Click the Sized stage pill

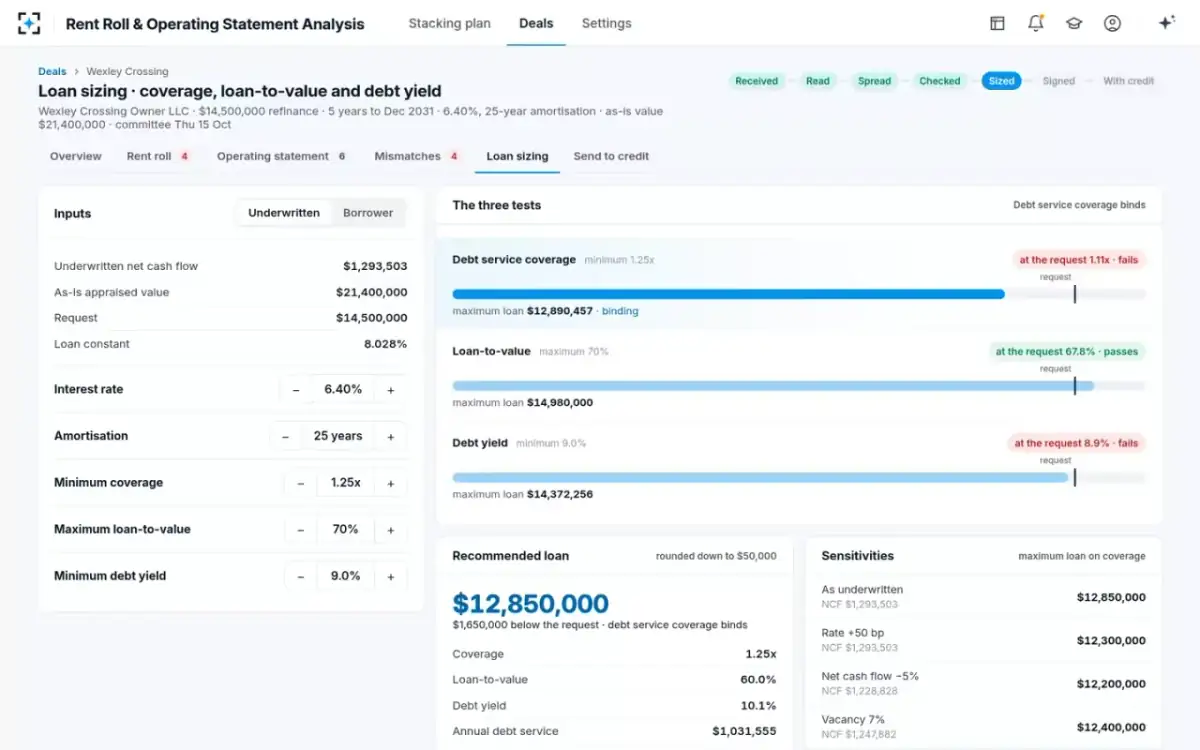point(1001,81)
